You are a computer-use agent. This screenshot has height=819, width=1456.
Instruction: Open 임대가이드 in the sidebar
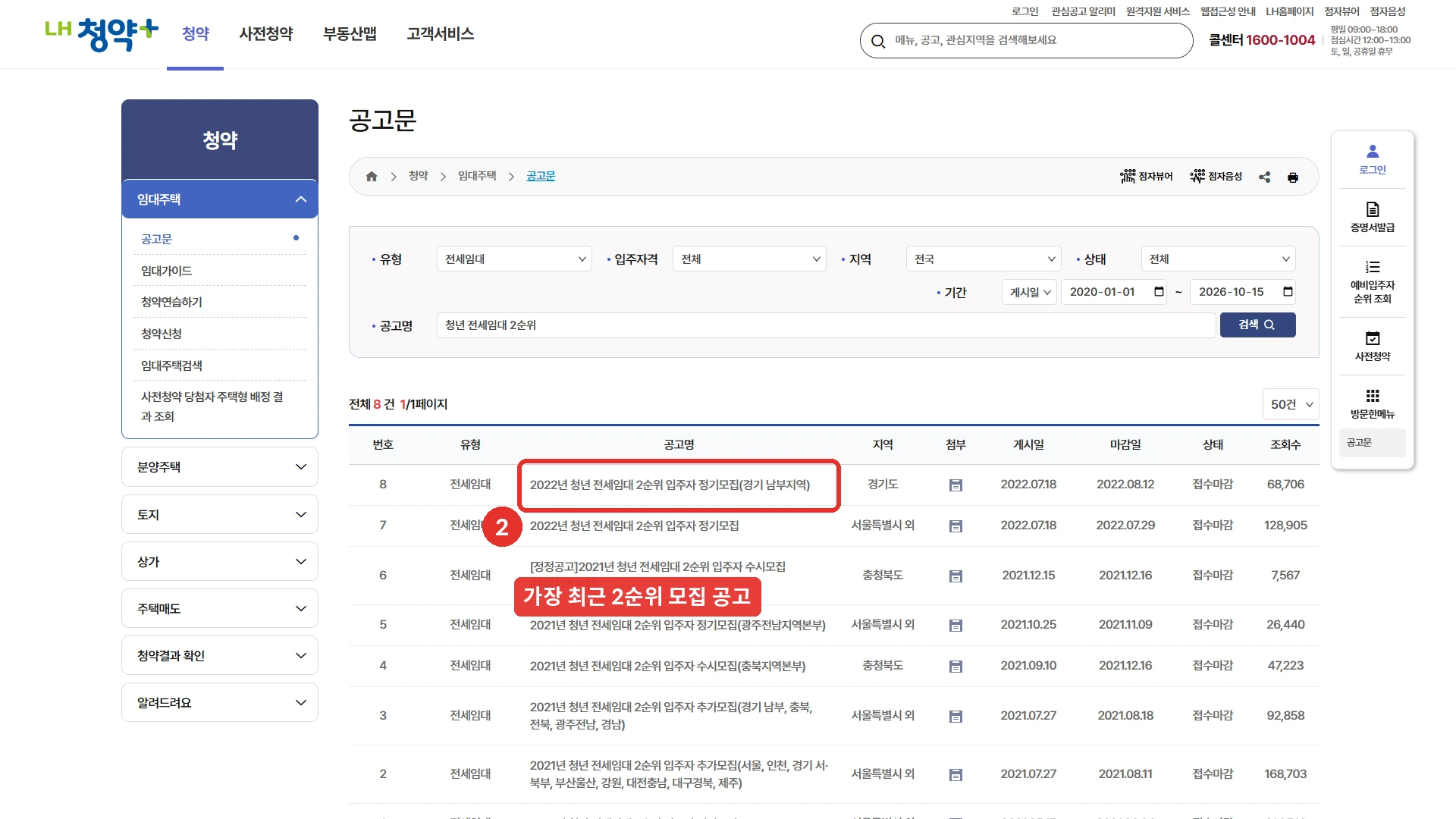pyautogui.click(x=167, y=271)
